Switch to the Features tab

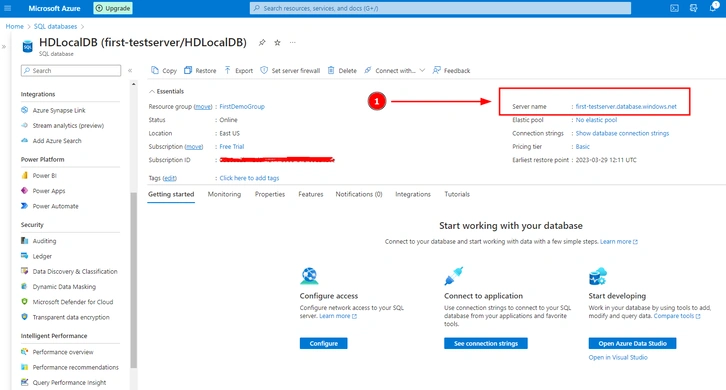coord(311,194)
